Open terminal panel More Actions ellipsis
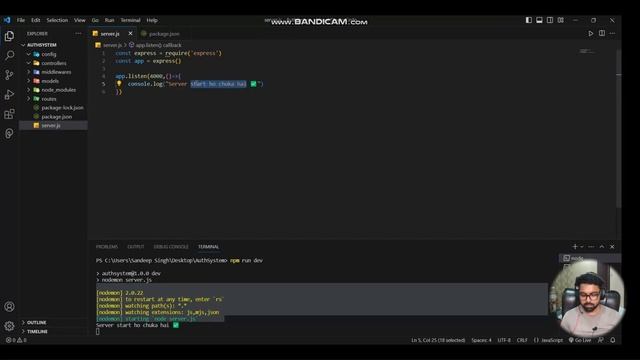 pos(591,247)
